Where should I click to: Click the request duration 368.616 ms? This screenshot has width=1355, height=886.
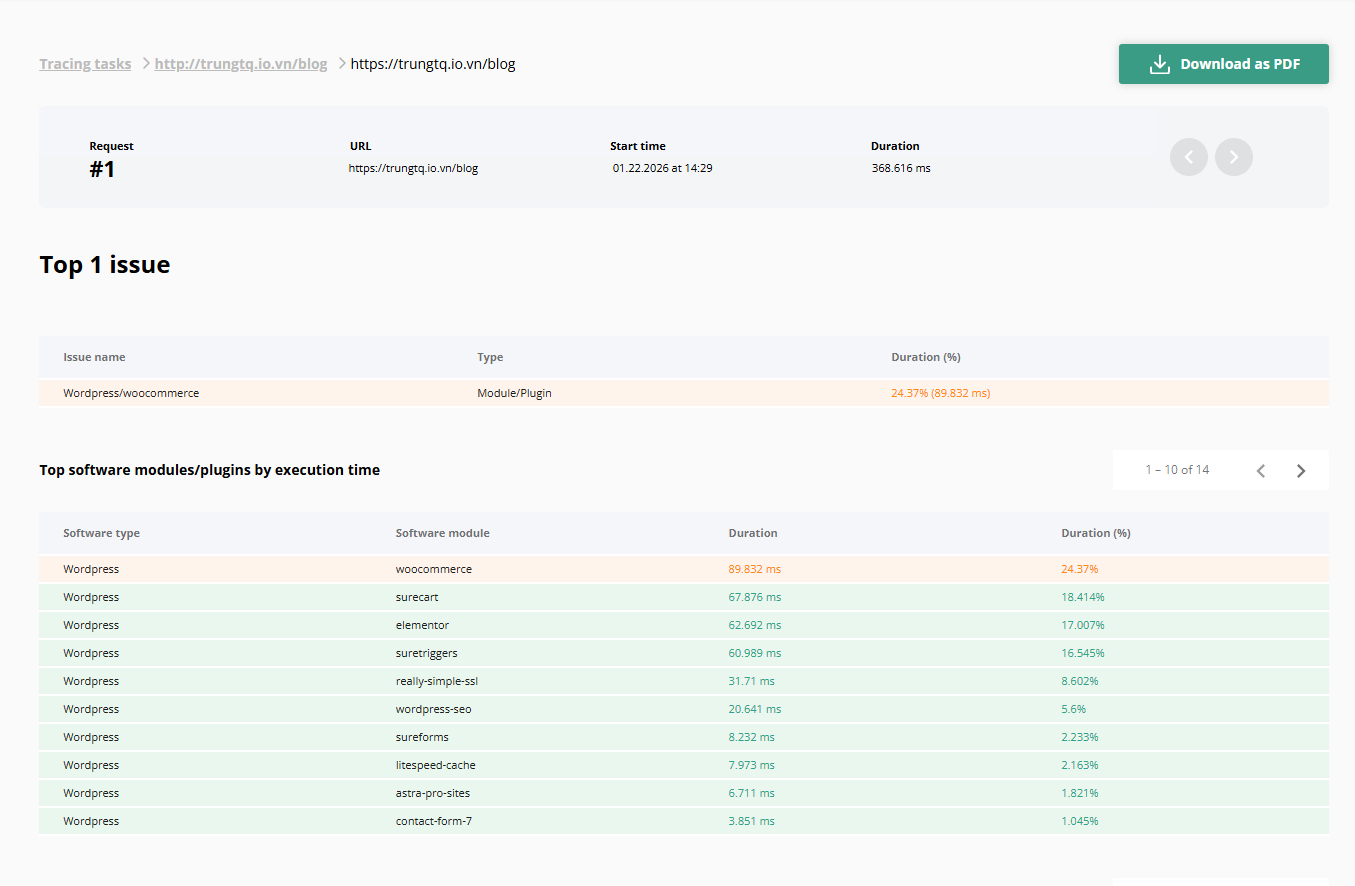click(x=901, y=168)
